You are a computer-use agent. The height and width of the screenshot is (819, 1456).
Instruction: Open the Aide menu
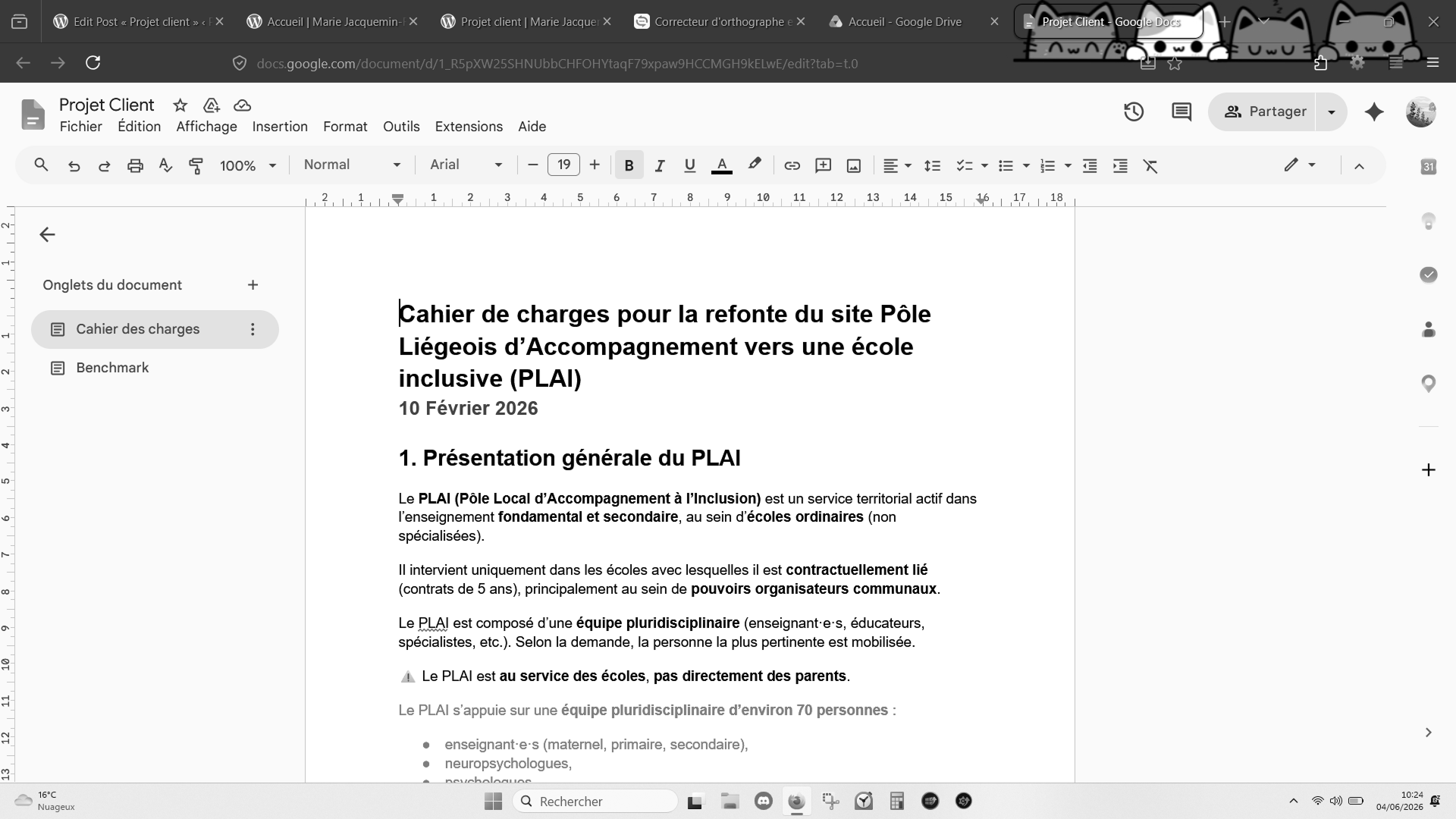pos(532,127)
